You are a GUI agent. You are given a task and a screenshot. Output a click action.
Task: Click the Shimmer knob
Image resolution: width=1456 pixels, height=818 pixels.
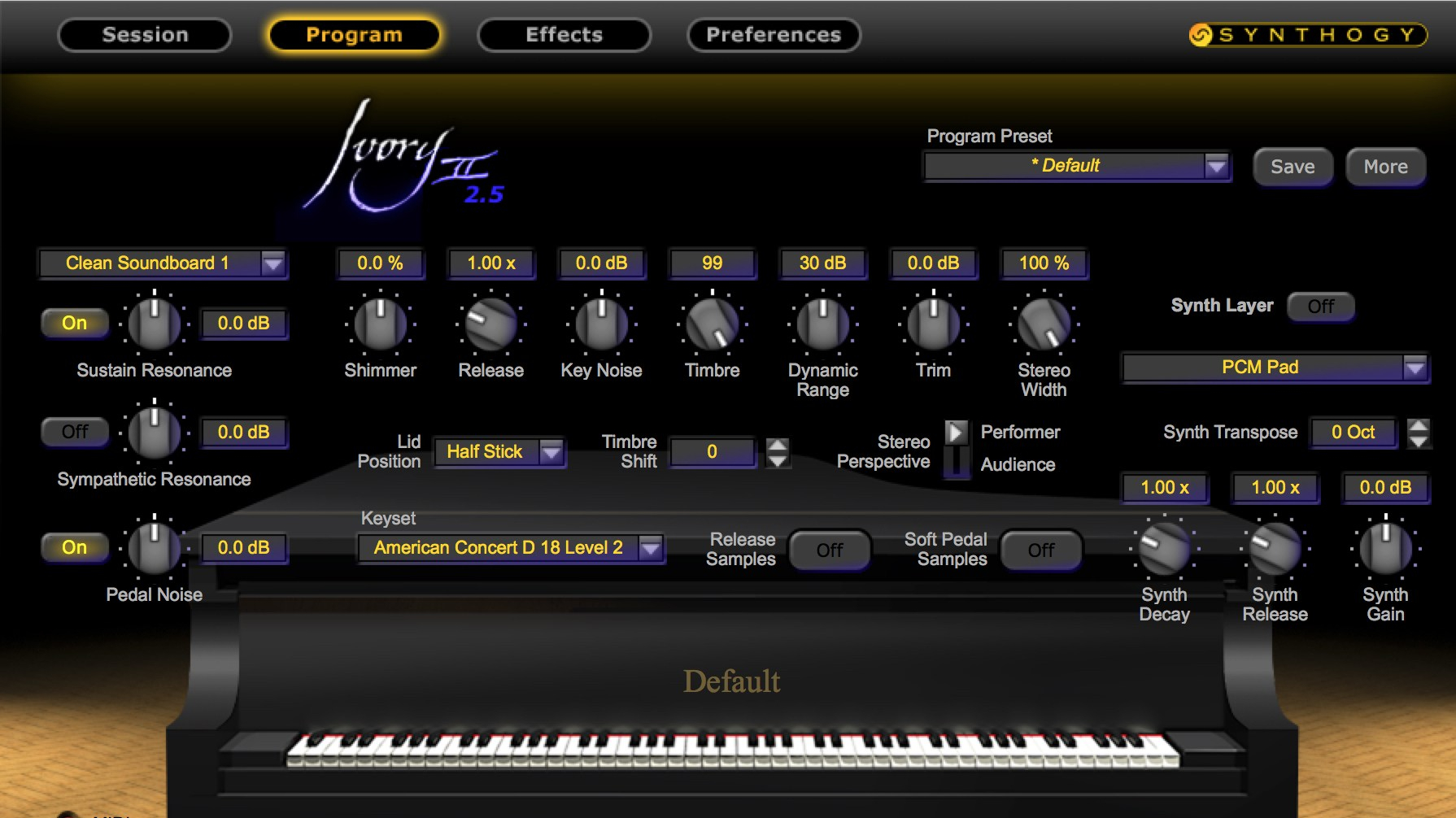(380, 324)
